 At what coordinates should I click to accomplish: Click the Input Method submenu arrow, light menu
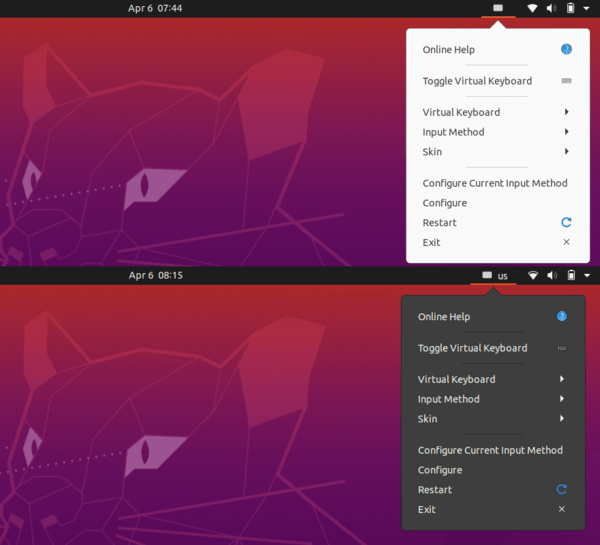pyautogui.click(x=567, y=132)
